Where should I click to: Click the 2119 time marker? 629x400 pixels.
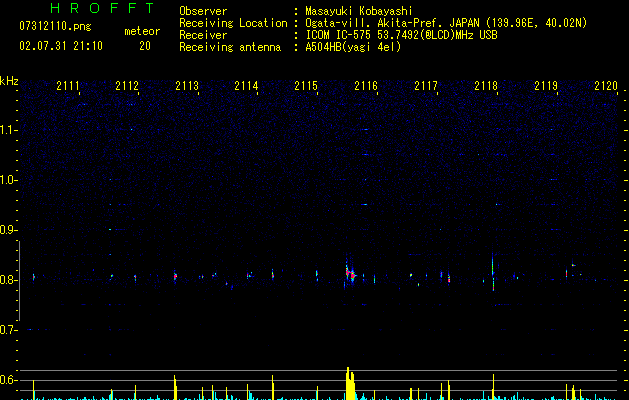546,86
